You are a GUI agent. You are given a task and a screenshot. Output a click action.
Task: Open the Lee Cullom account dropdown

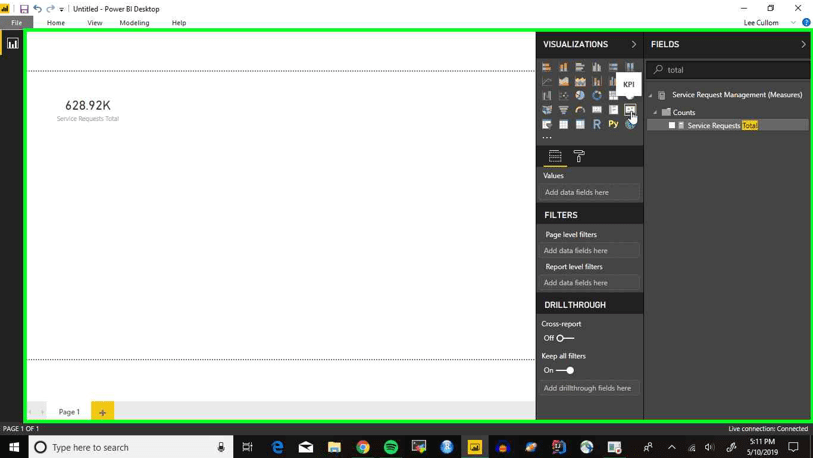793,22
